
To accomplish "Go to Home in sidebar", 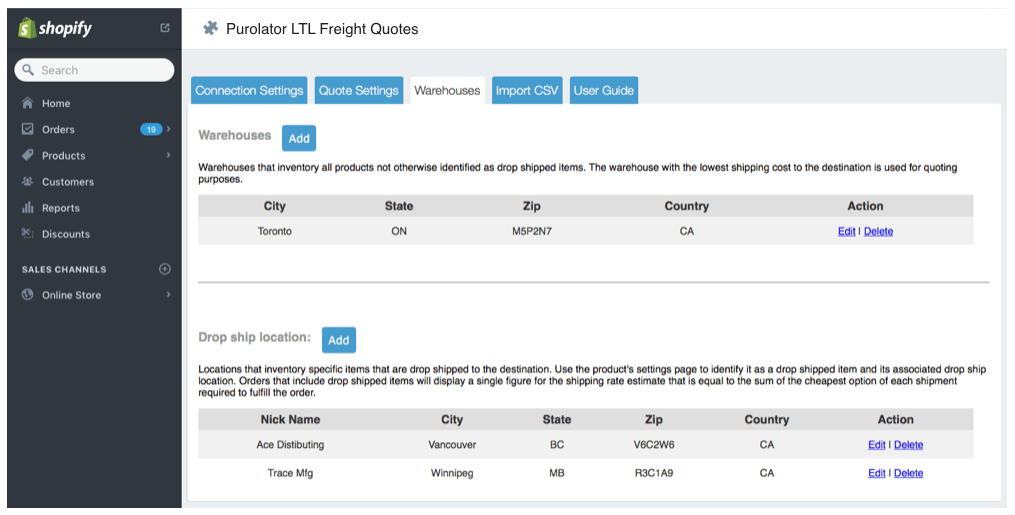I will tap(56, 104).
